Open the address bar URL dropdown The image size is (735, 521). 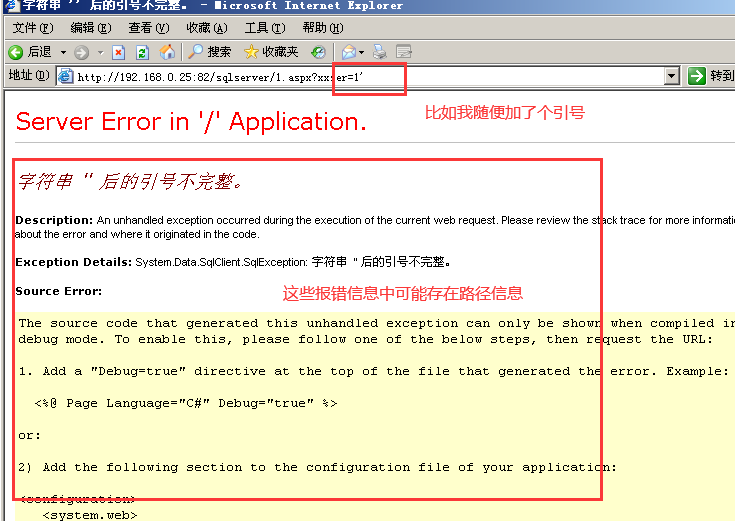[672, 77]
